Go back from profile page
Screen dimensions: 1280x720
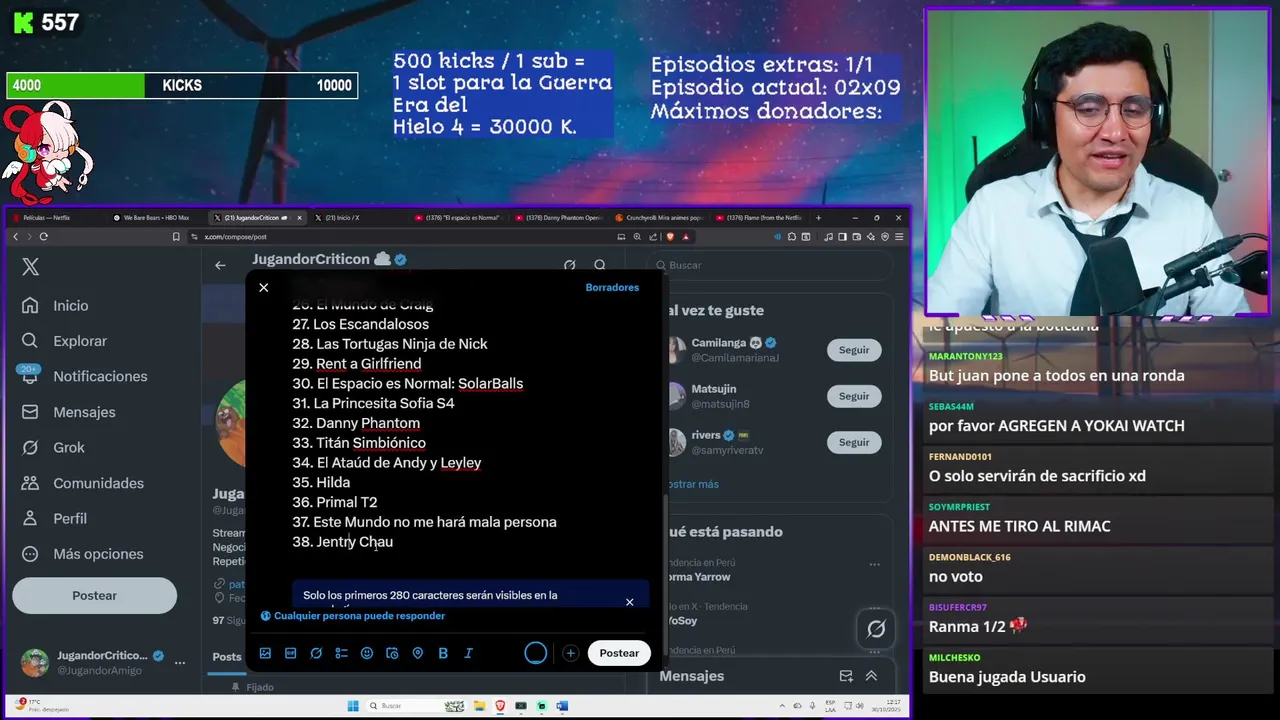pos(220,265)
